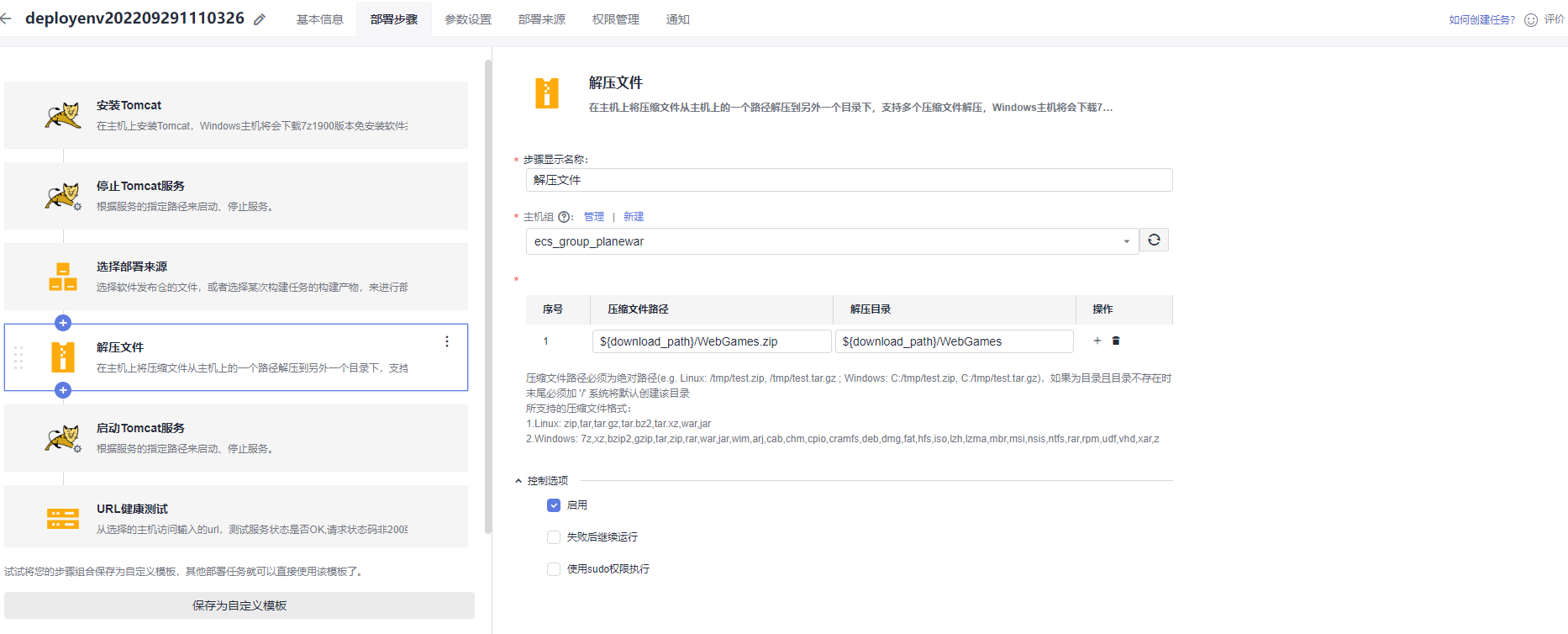Select the 启动Tomcat服务 step title

click(140, 428)
